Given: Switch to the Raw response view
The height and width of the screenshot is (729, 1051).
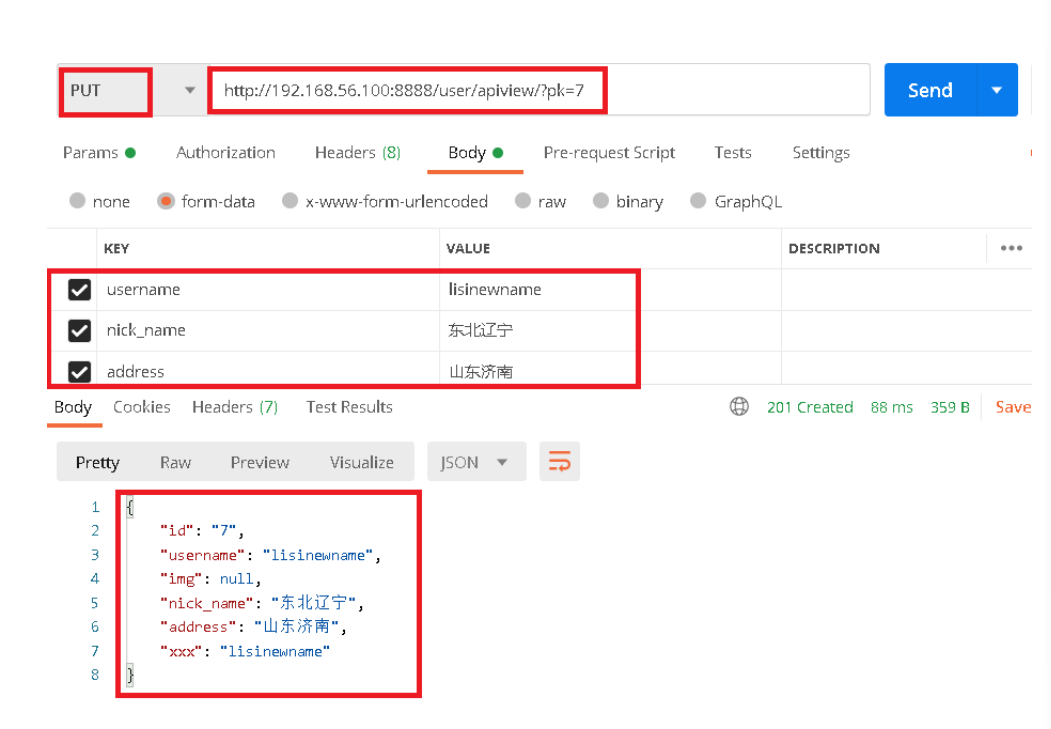Looking at the screenshot, I should click(176, 462).
